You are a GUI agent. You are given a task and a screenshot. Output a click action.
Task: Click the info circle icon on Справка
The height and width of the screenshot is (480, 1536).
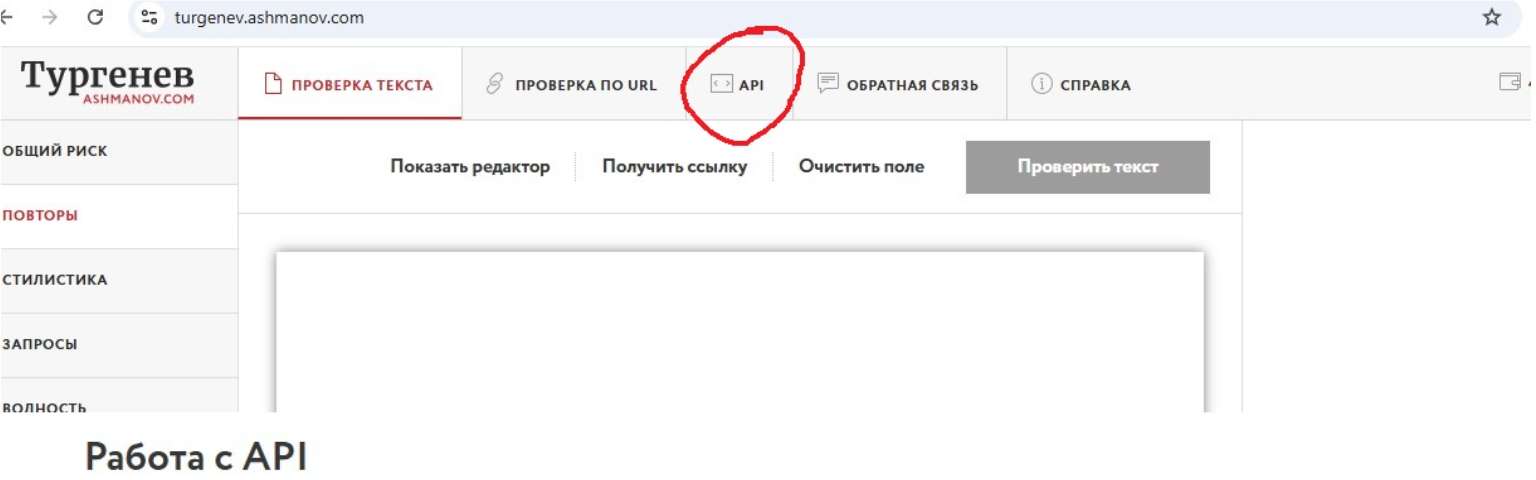point(1042,85)
